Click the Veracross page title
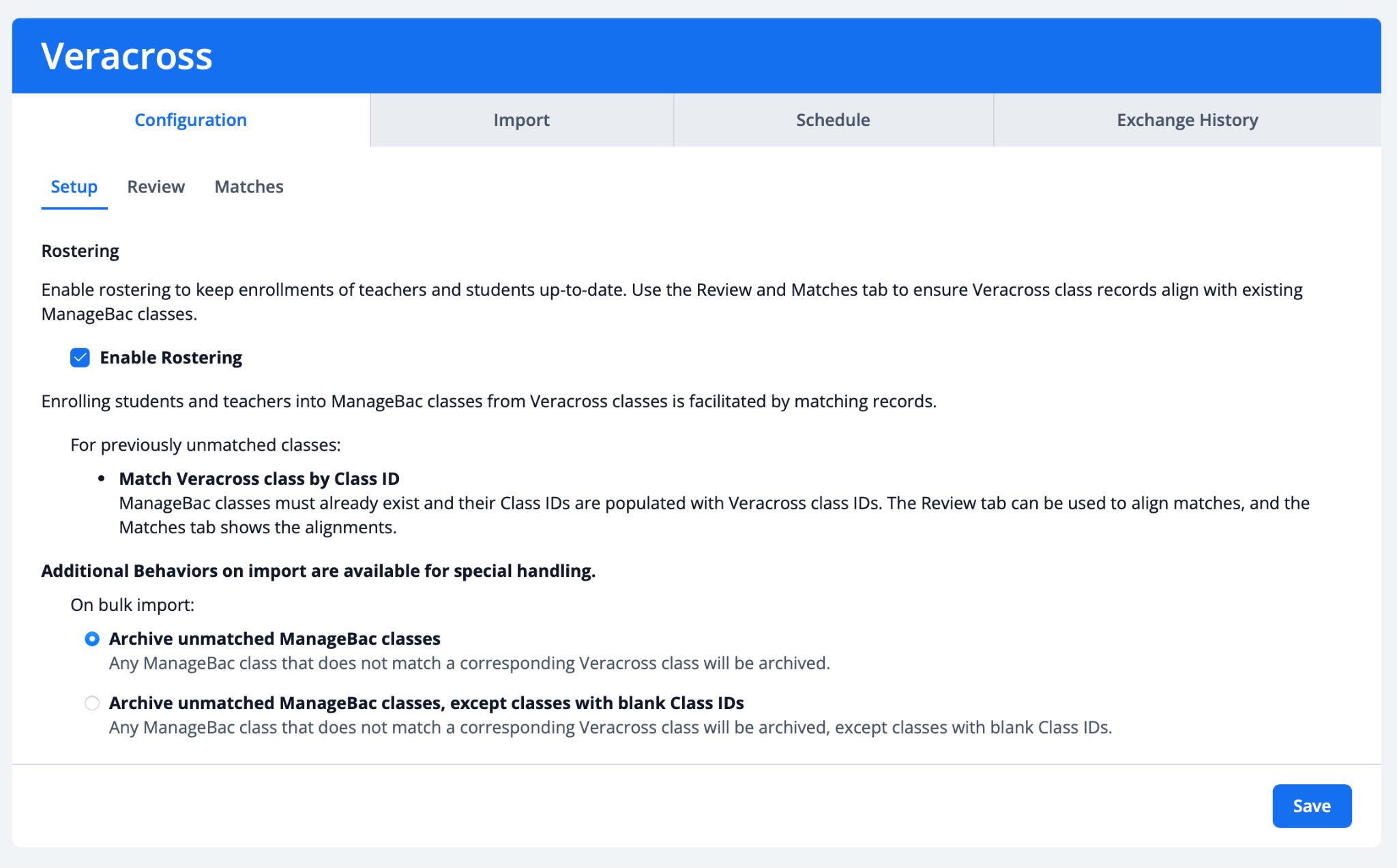This screenshot has height=868, width=1397. (x=127, y=56)
